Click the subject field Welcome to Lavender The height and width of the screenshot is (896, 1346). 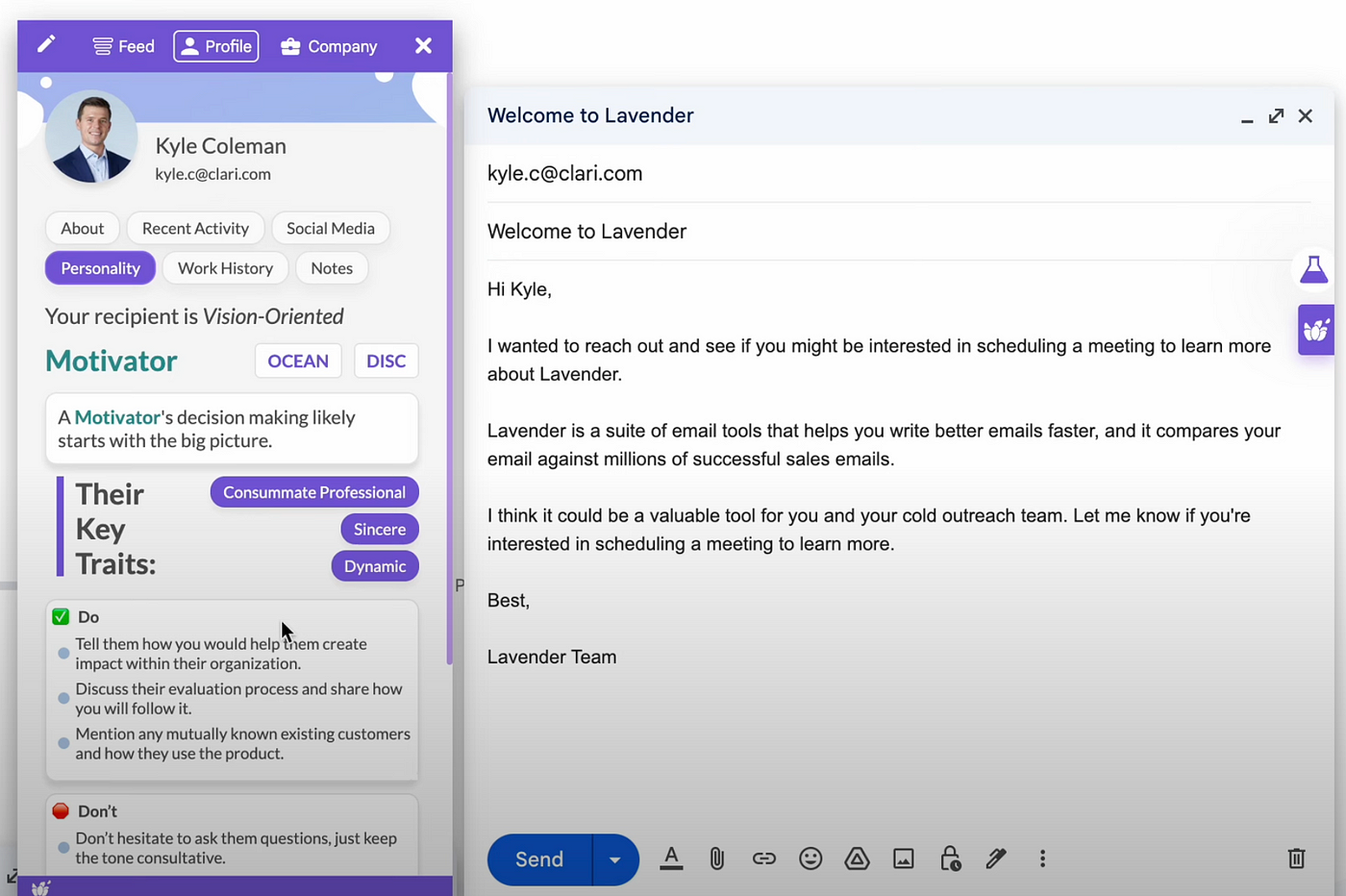(x=898, y=232)
